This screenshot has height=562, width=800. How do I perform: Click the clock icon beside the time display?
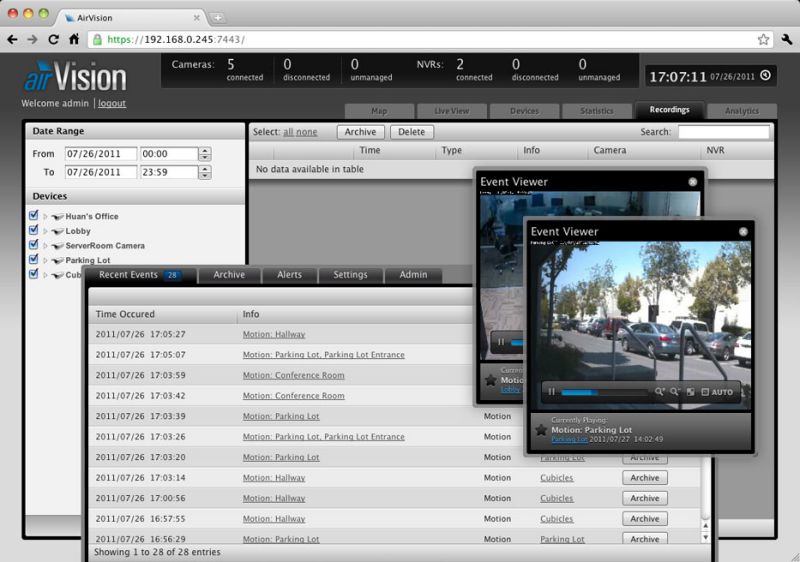[x=765, y=75]
